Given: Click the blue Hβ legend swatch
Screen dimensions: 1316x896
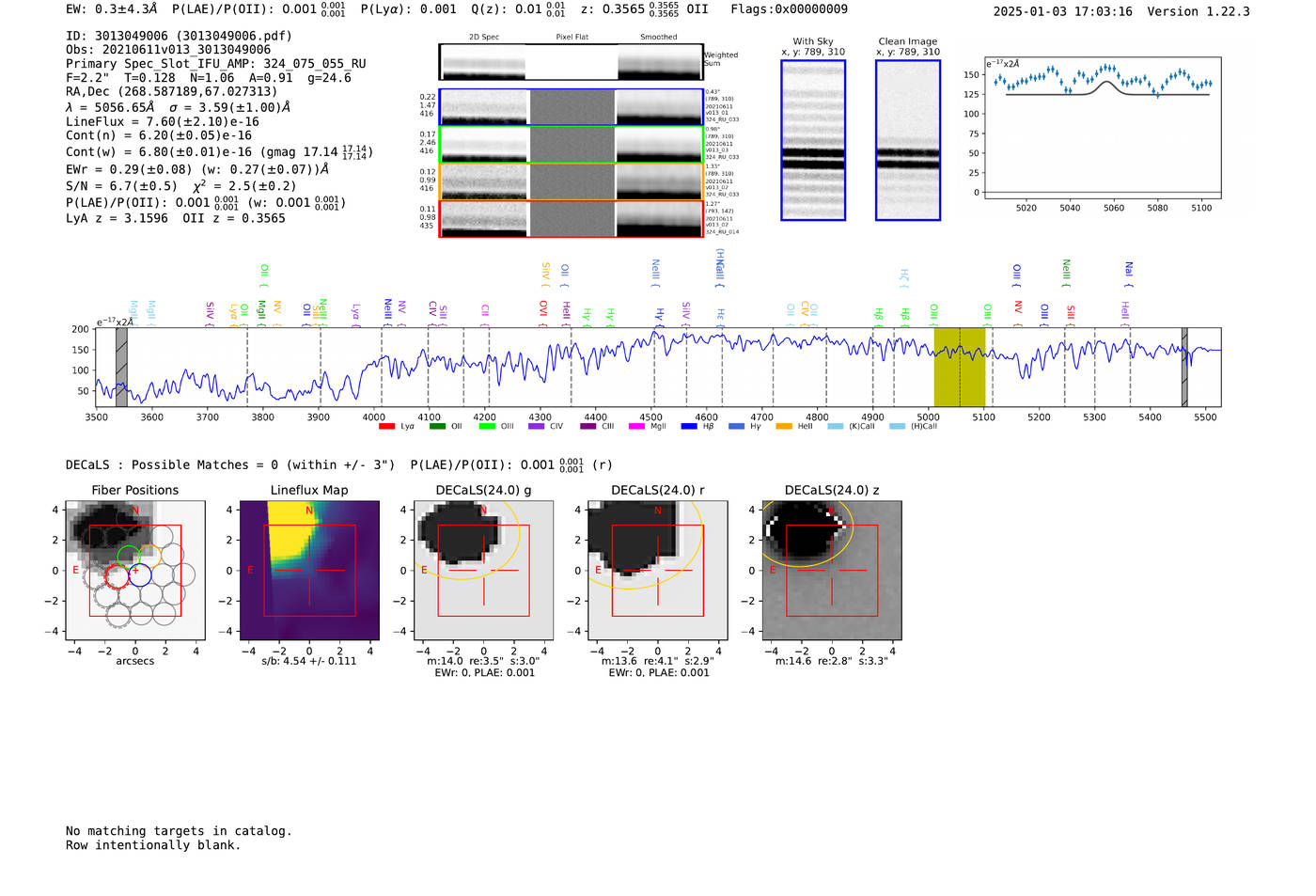Looking at the screenshot, I should click(x=689, y=427).
